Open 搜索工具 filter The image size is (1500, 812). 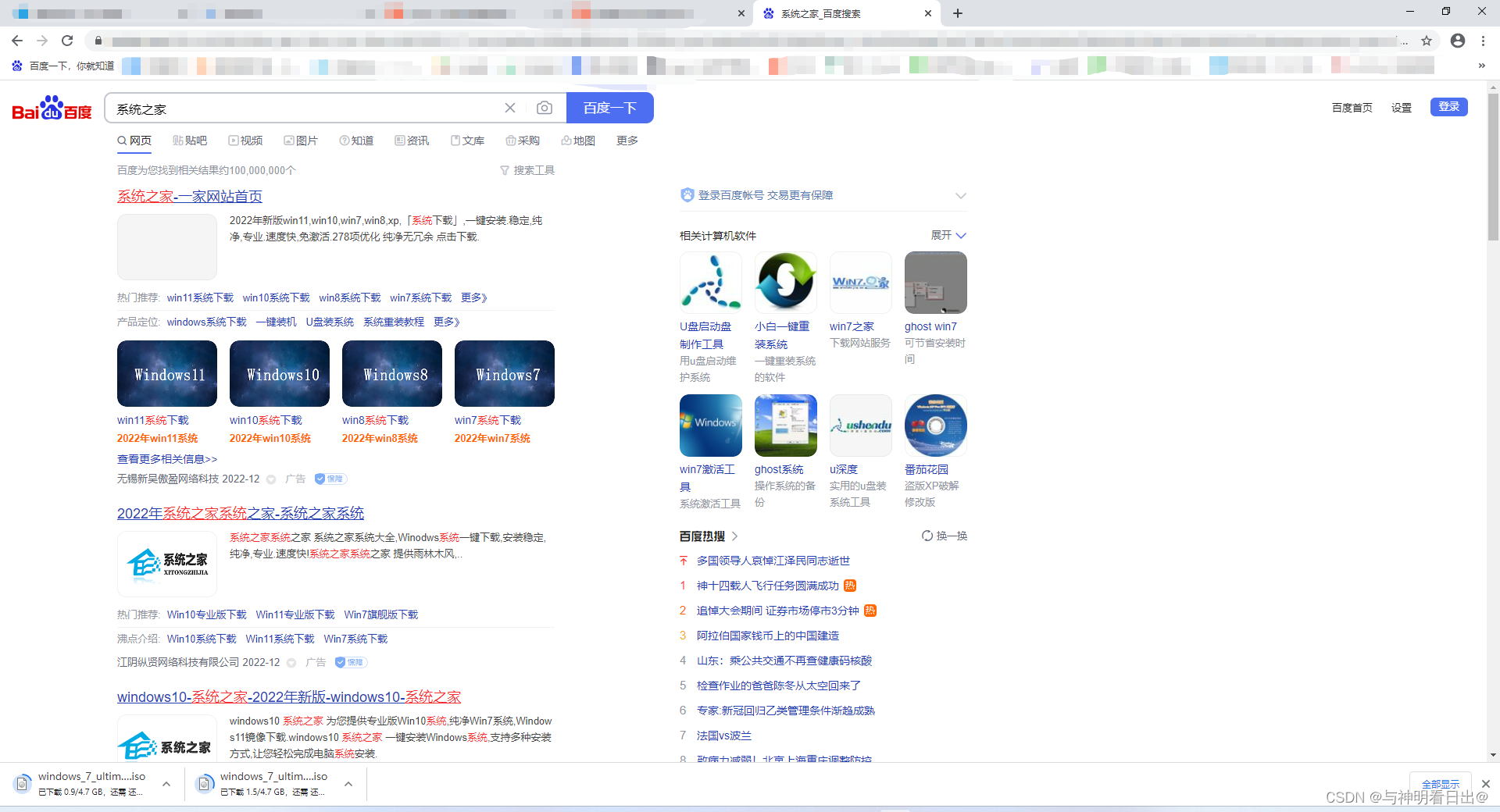527,170
